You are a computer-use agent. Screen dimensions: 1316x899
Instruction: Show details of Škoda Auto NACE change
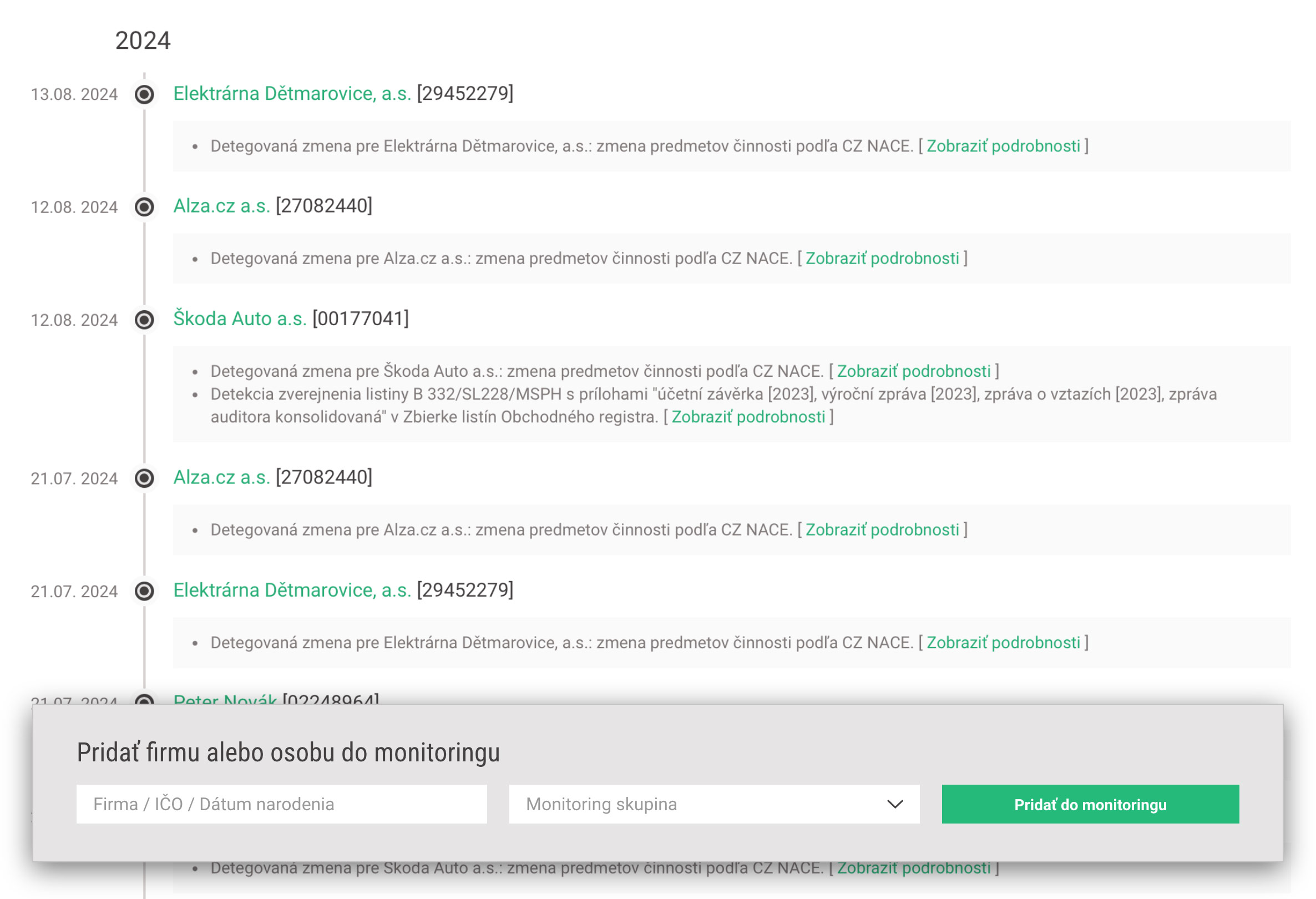click(914, 371)
